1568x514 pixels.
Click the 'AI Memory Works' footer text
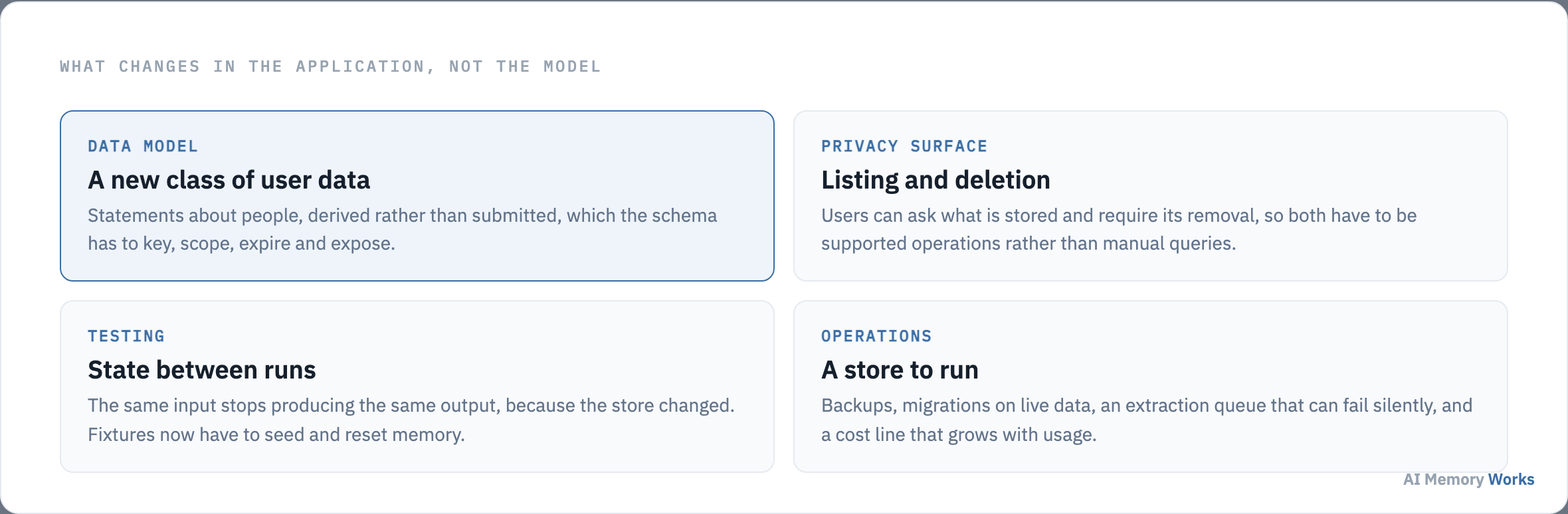coord(1468,479)
